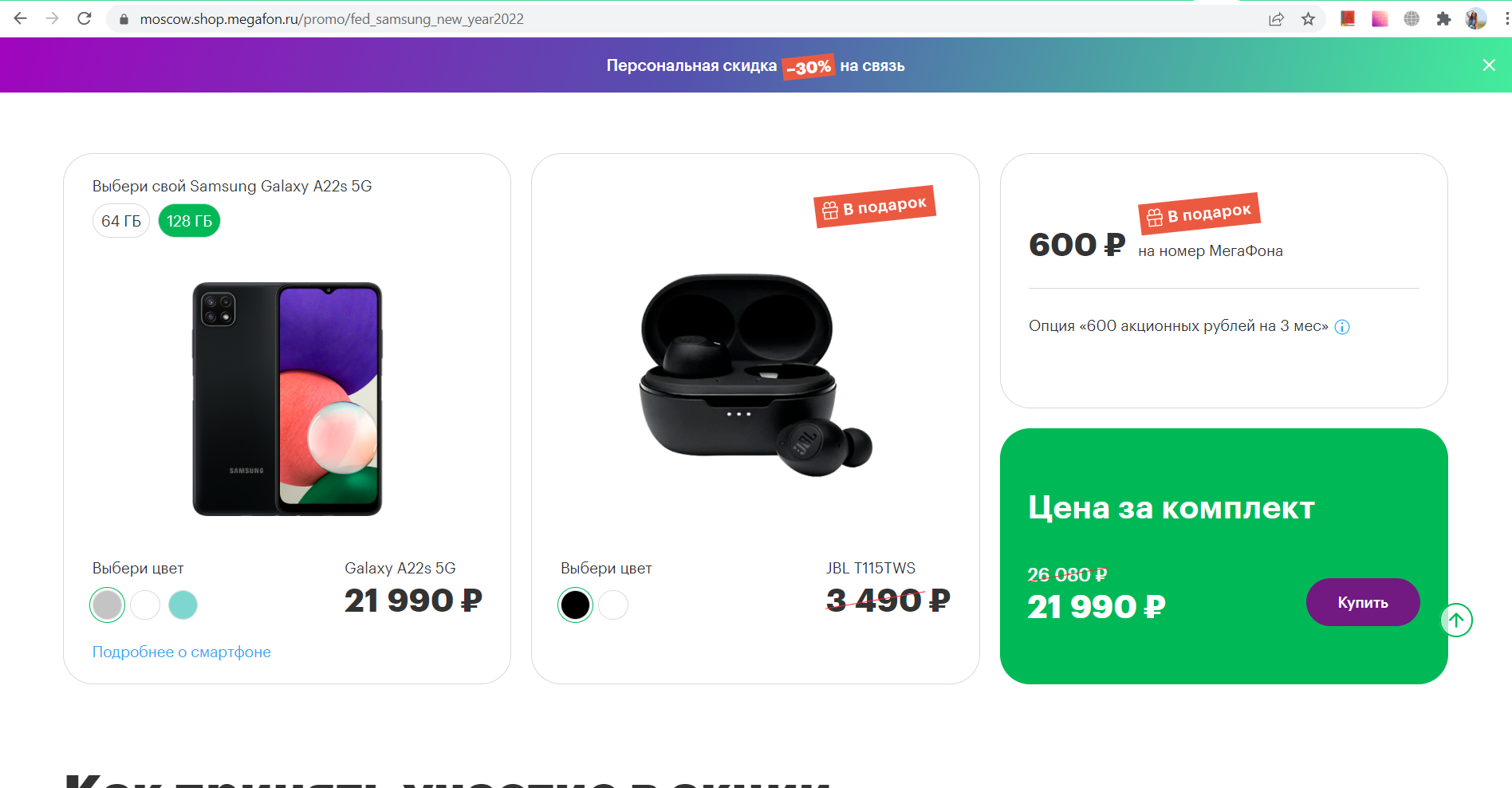
Task: Choose the mint smartphone color
Action: (183, 605)
